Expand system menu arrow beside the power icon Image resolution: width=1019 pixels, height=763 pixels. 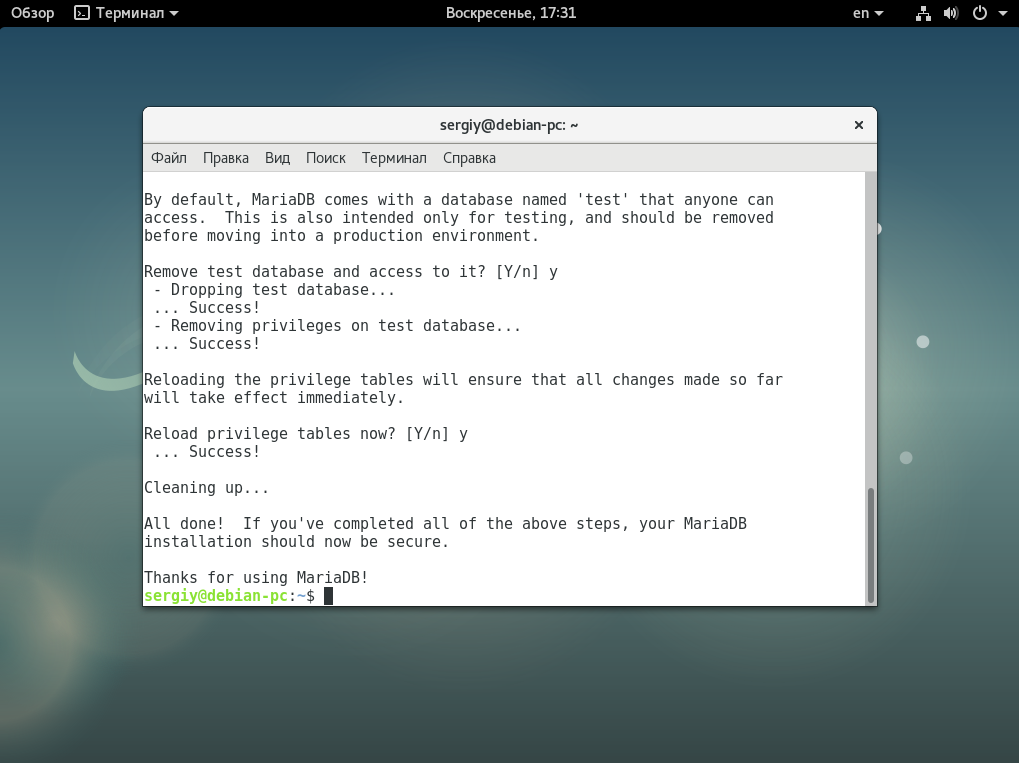point(1002,14)
